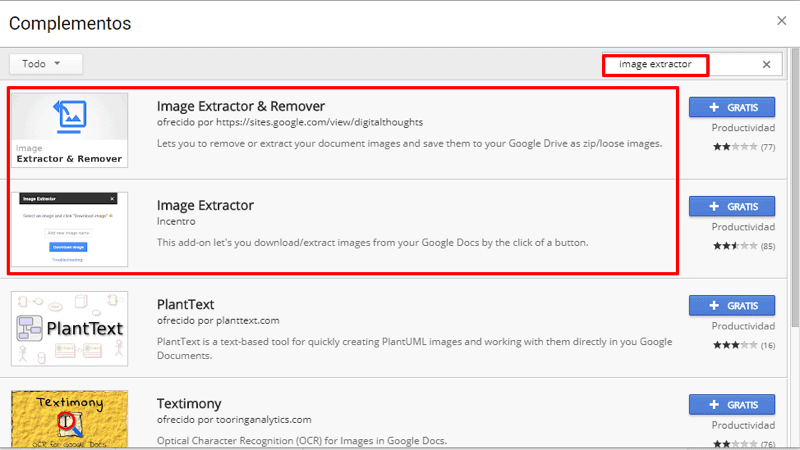800x450 pixels.
Task: Click description about saving images to Google Drive
Action: pyautogui.click(x=409, y=144)
